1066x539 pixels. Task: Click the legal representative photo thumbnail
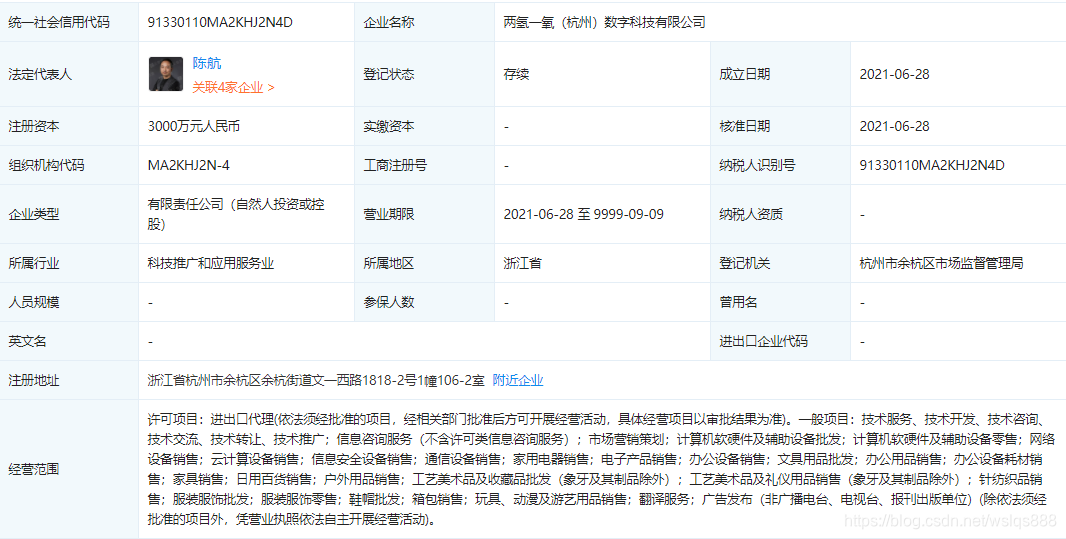tap(166, 74)
